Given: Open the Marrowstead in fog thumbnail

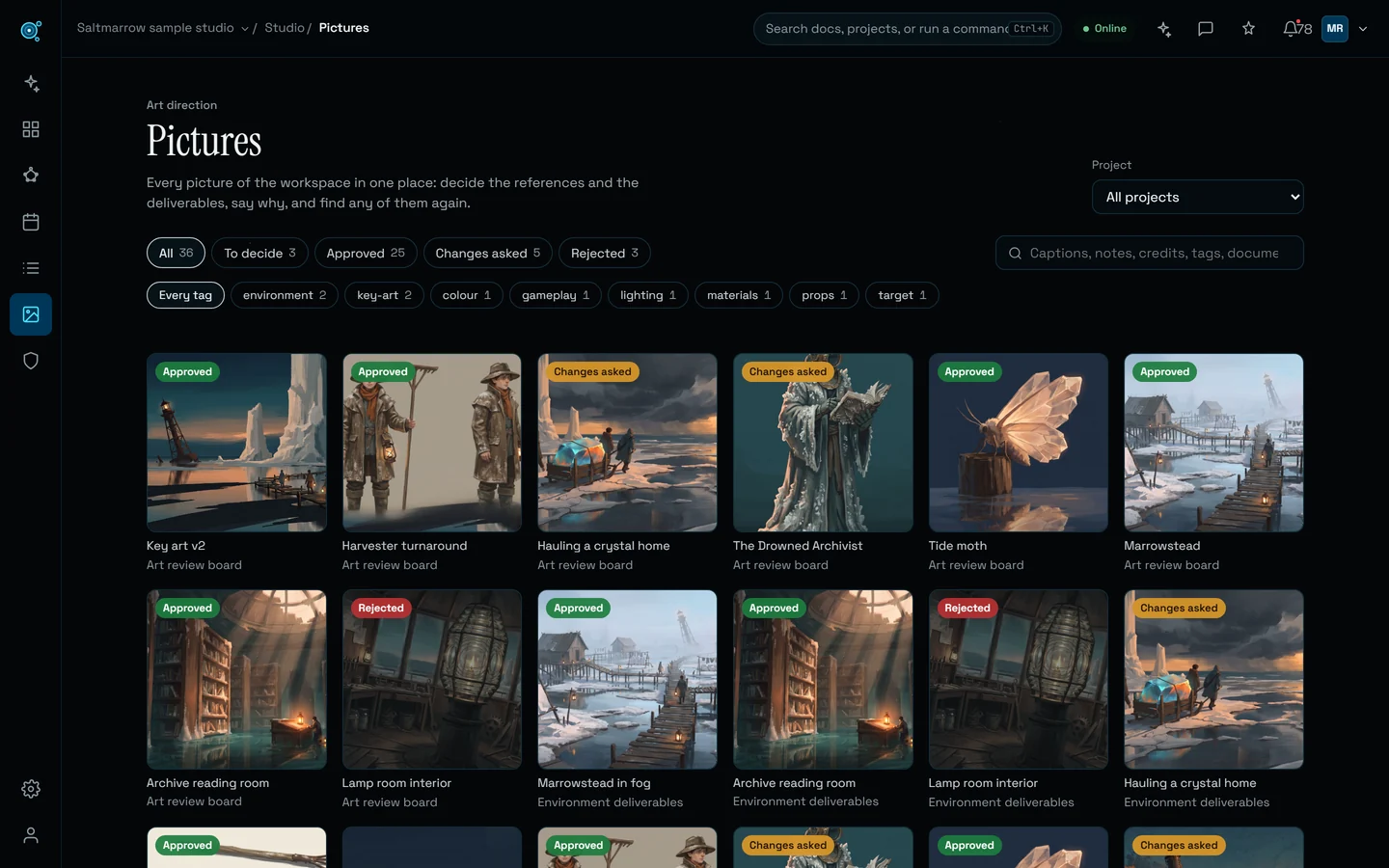Looking at the screenshot, I should (627, 680).
